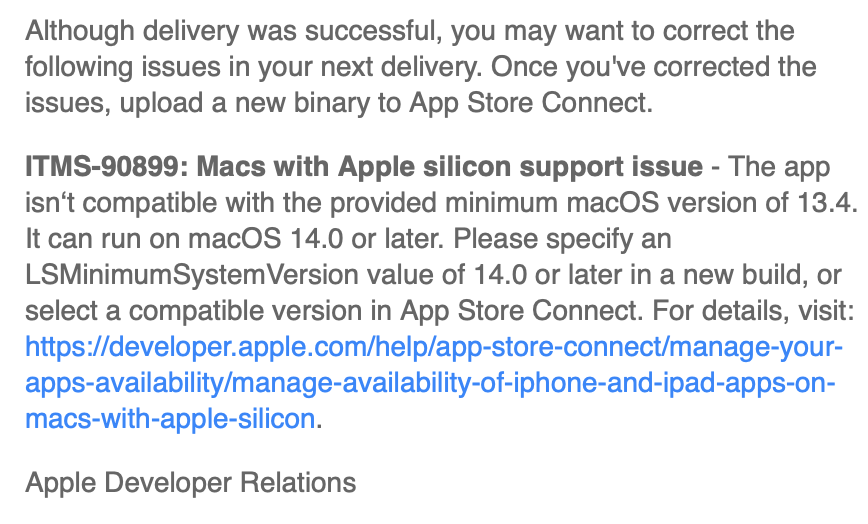Click the 'For details, visit:' text
This screenshot has width=868, height=524.
(753, 311)
